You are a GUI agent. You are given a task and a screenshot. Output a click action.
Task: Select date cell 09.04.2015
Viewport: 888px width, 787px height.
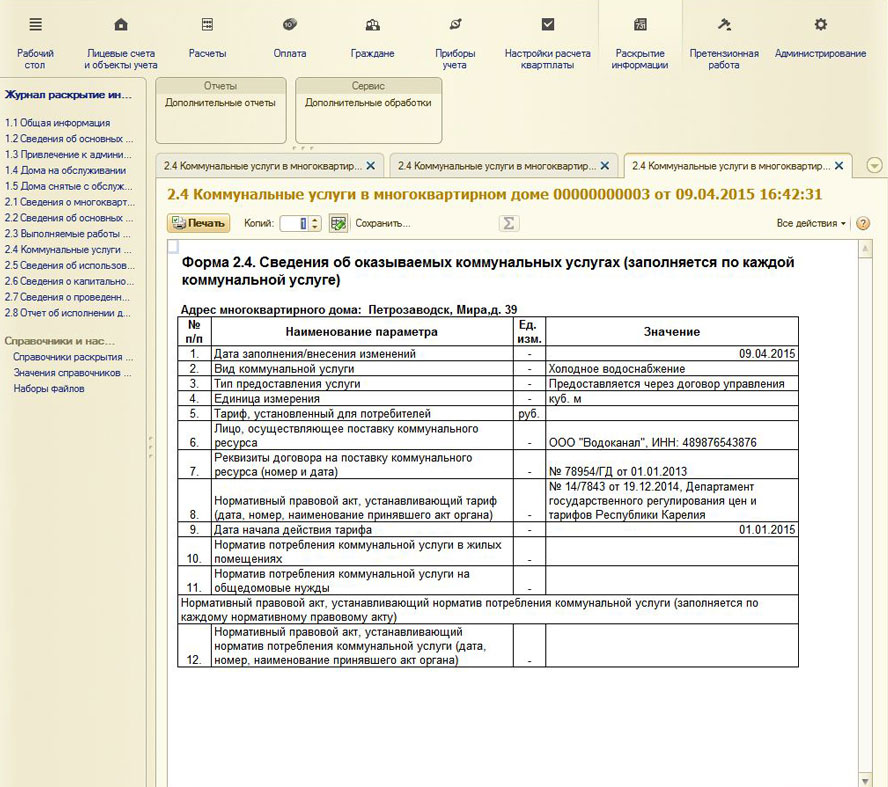point(672,354)
